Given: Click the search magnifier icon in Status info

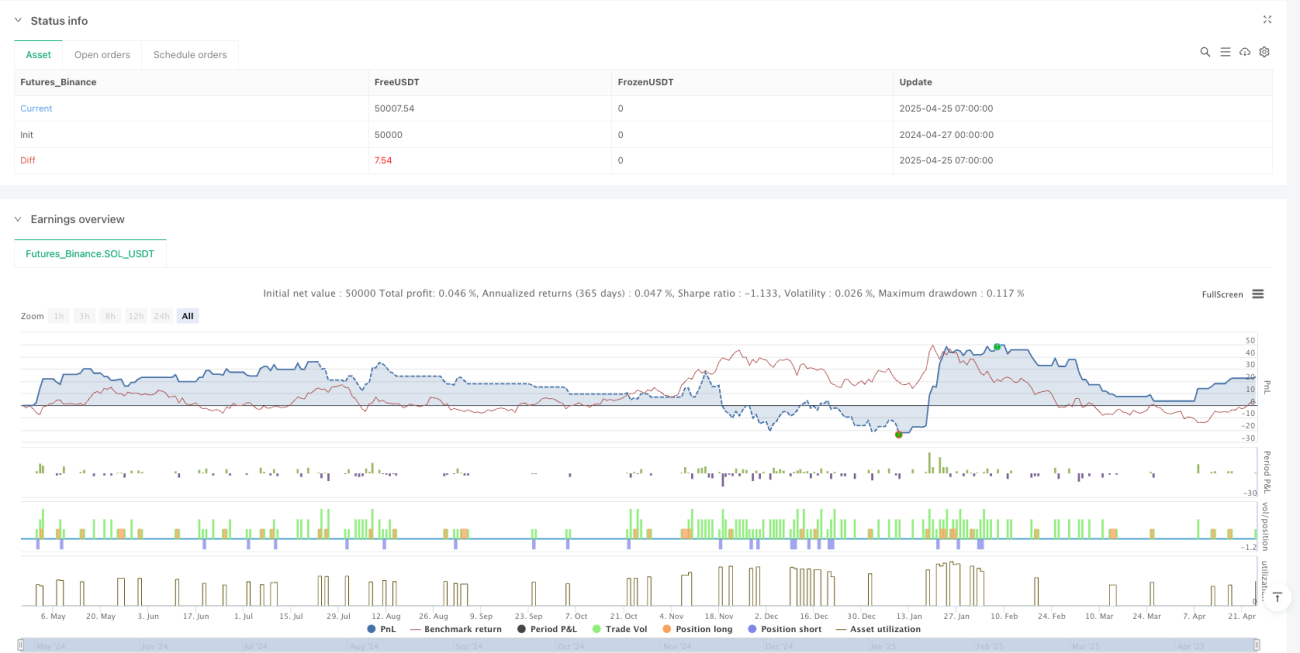Looking at the screenshot, I should point(1205,52).
